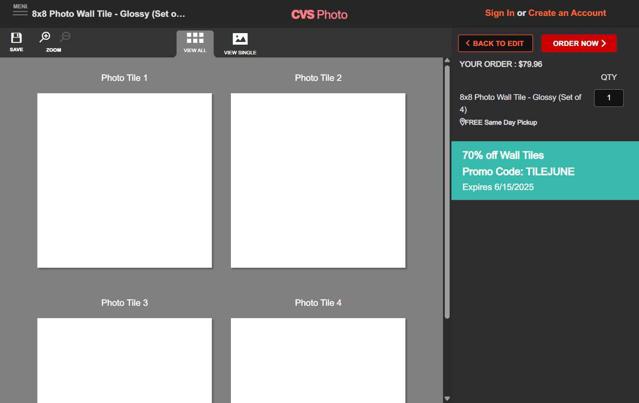Proceed with the Order Now button

pyautogui.click(x=579, y=43)
